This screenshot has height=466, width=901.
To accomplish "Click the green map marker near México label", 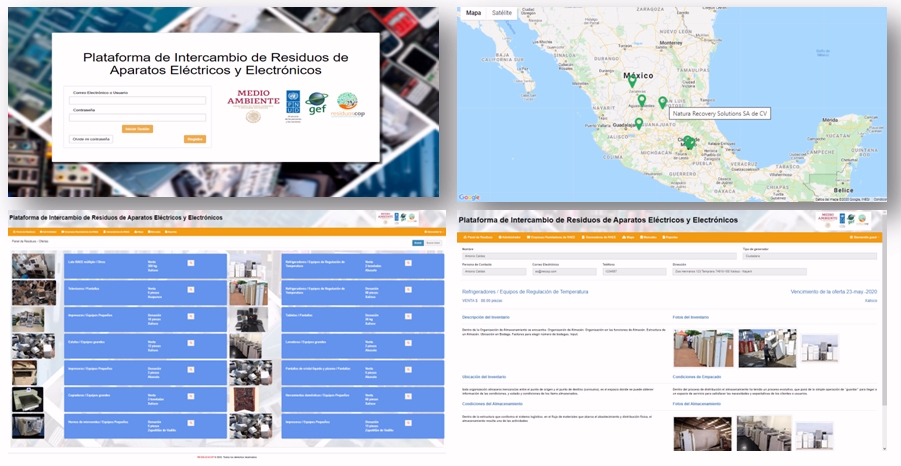I will [632, 82].
